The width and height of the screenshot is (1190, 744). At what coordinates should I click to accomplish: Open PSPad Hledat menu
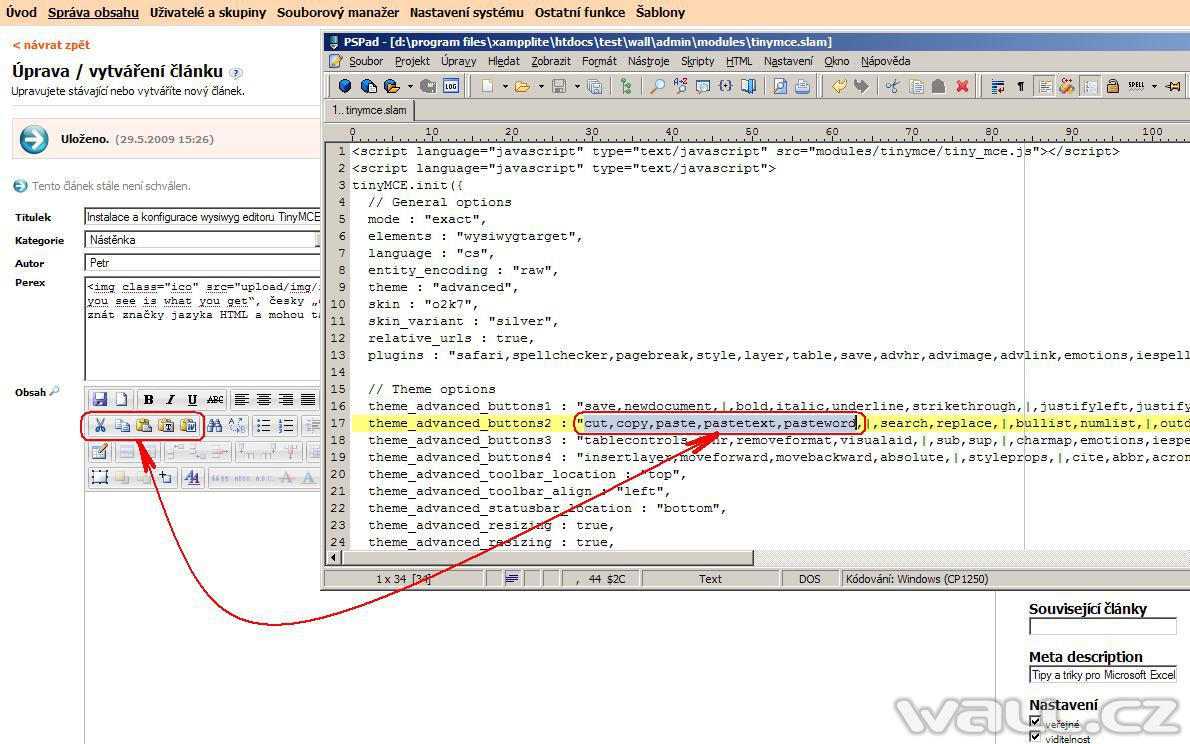[503, 61]
